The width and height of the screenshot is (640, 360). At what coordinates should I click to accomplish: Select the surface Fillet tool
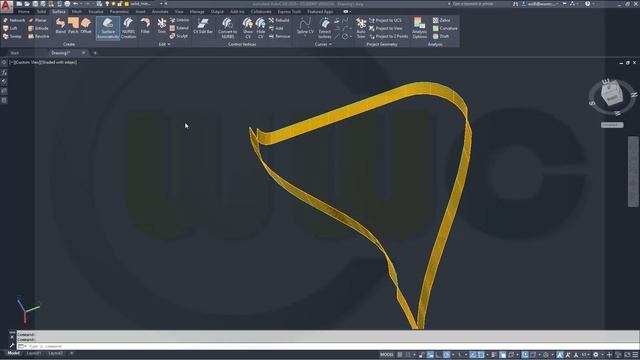click(x=145, y=26)
